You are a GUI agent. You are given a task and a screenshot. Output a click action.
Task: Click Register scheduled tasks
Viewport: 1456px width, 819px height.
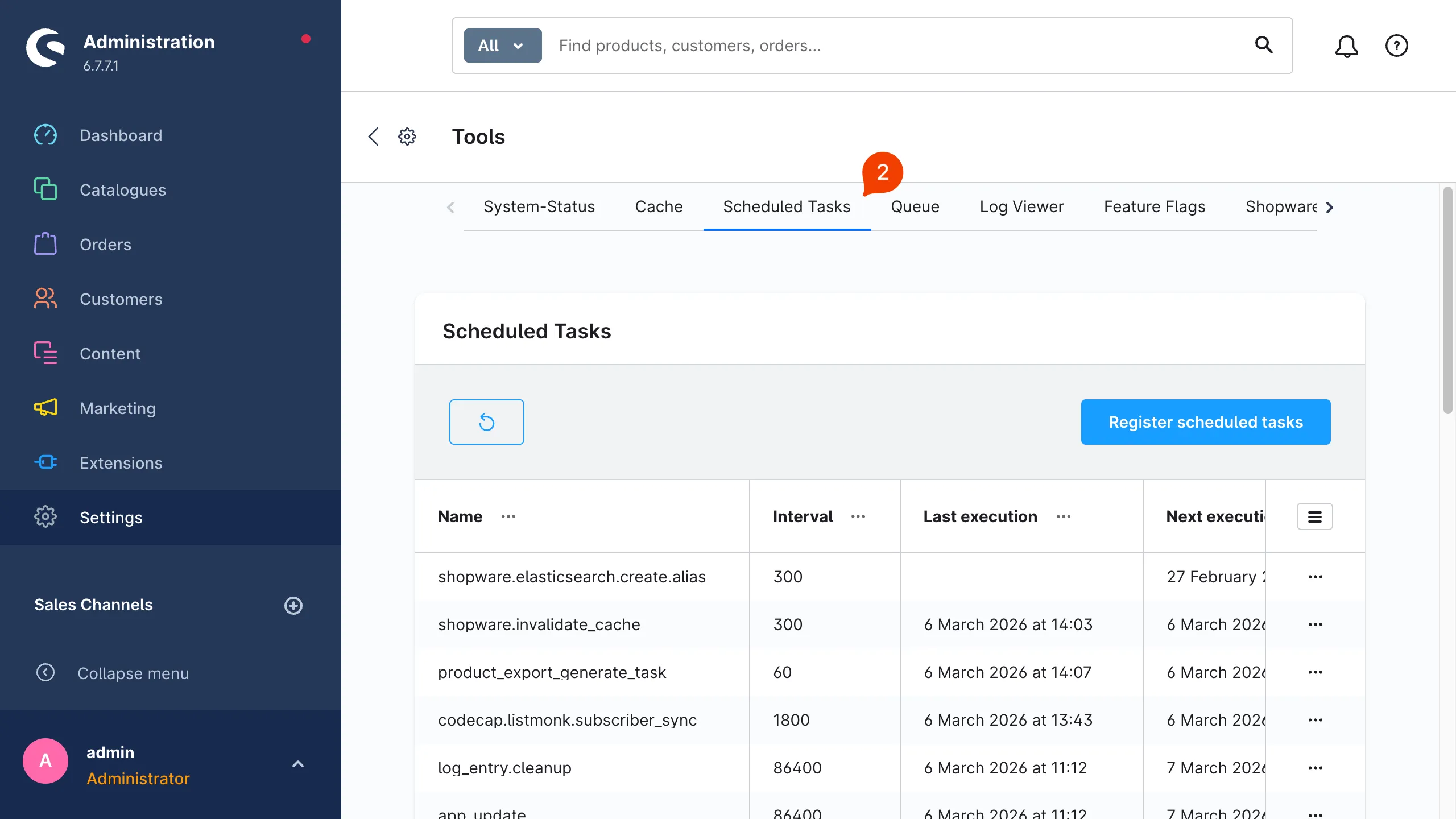pos(1206,421)
